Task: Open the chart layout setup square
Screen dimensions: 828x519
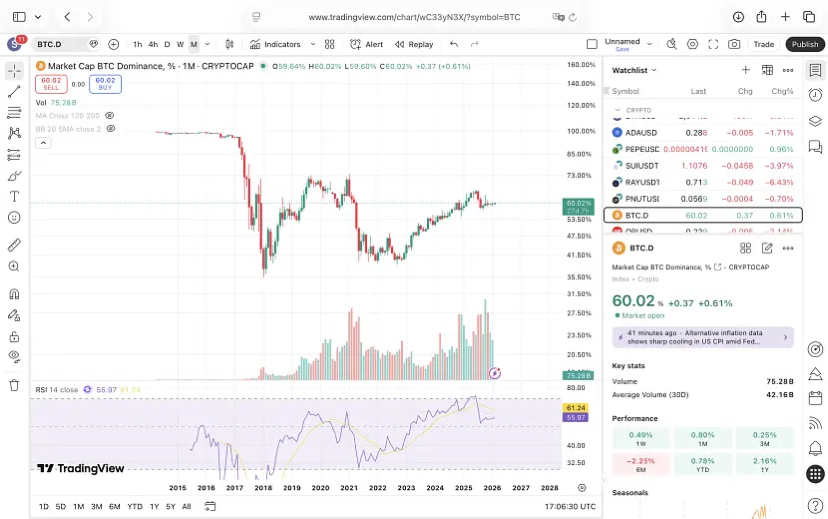Action: point(592,44)
